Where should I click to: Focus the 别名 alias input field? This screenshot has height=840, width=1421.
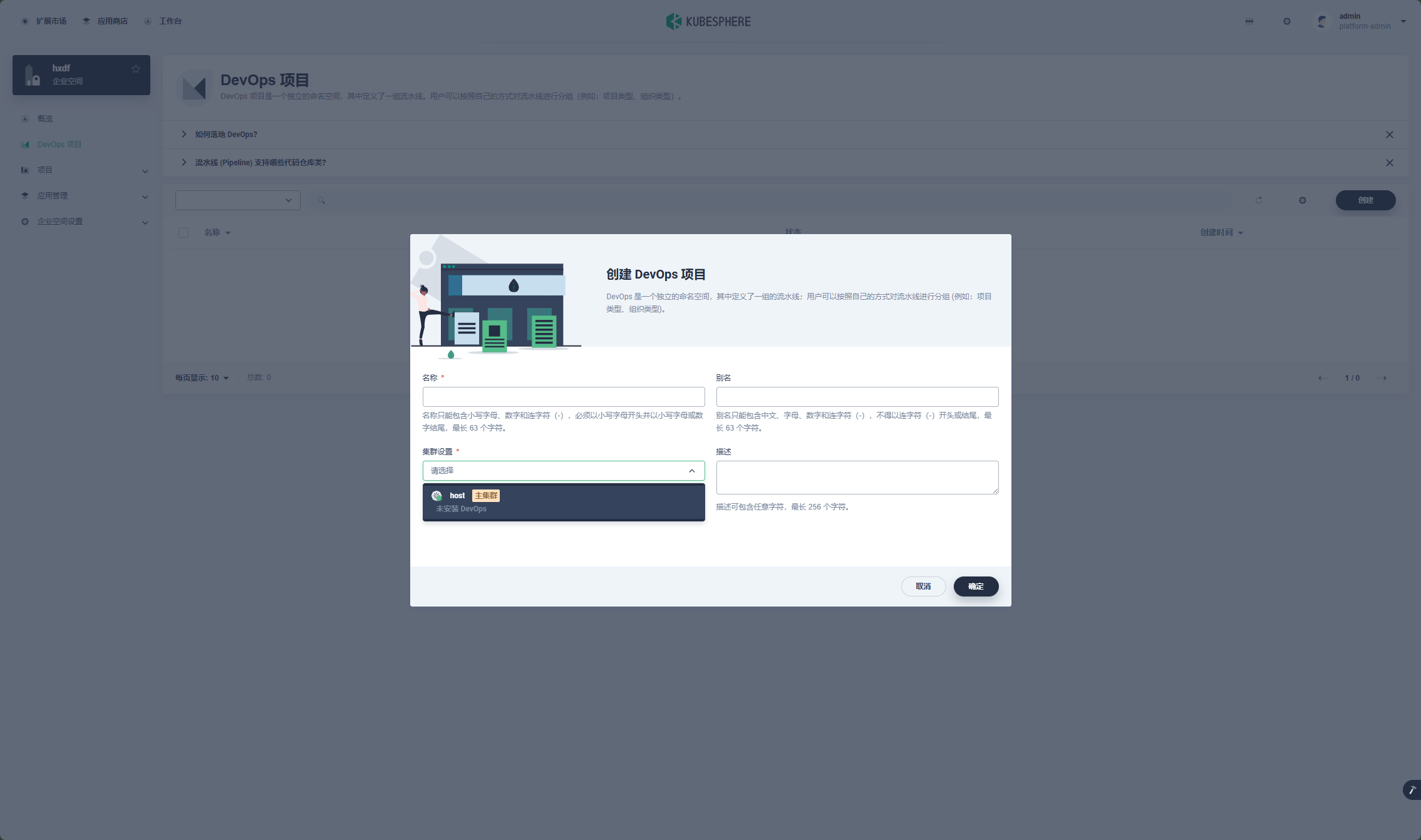pyautogui.click(x=857, y=397)
